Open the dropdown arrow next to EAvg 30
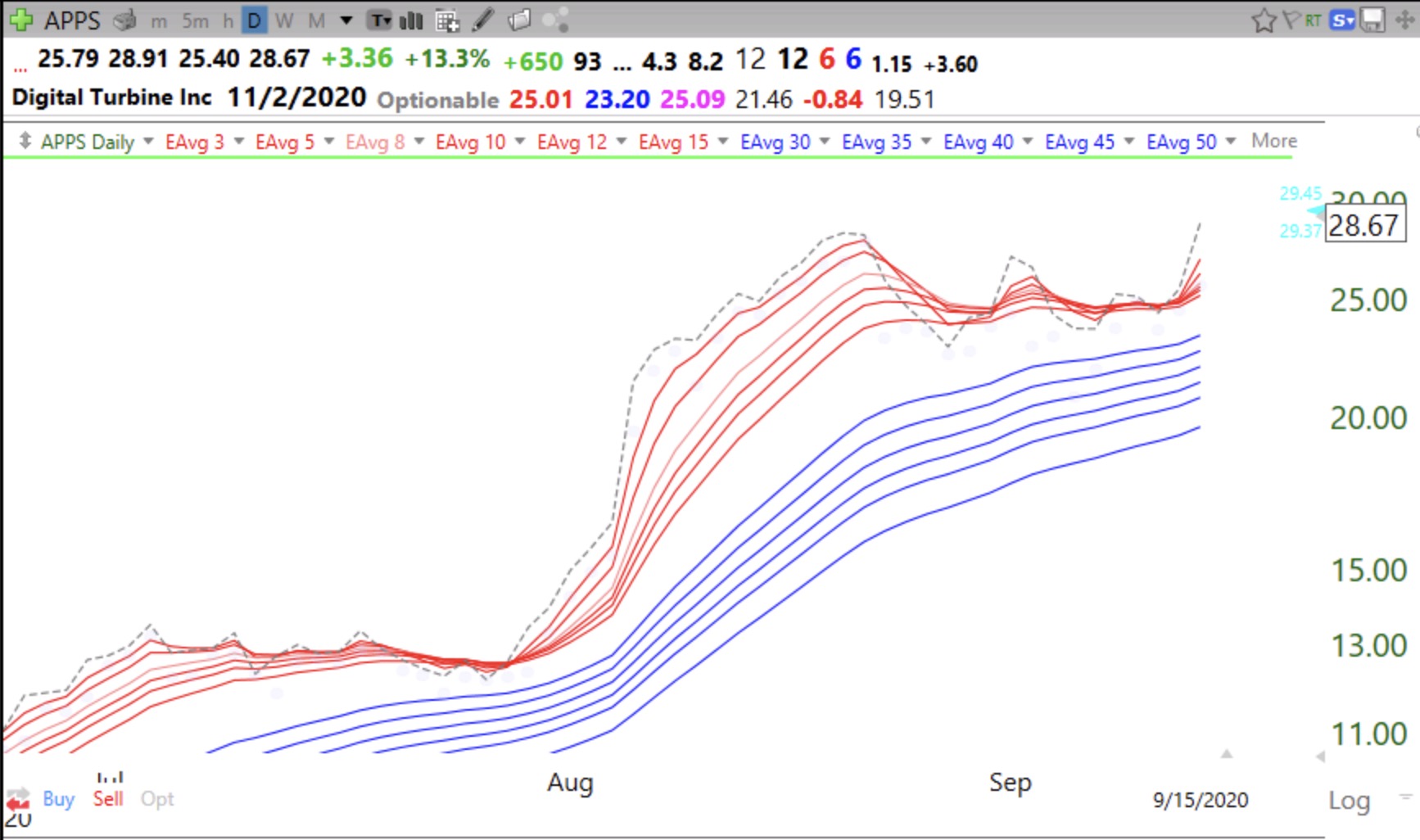 coord(825,141)
